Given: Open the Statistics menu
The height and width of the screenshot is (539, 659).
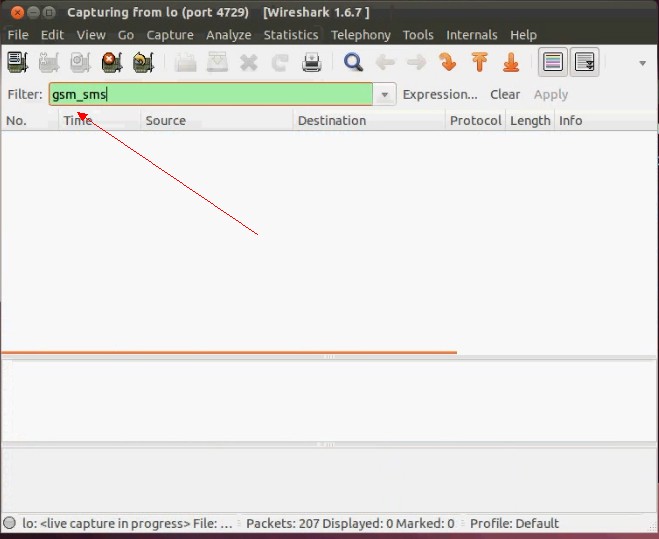Looking at the screenshot, I should (x=291, y=35).
